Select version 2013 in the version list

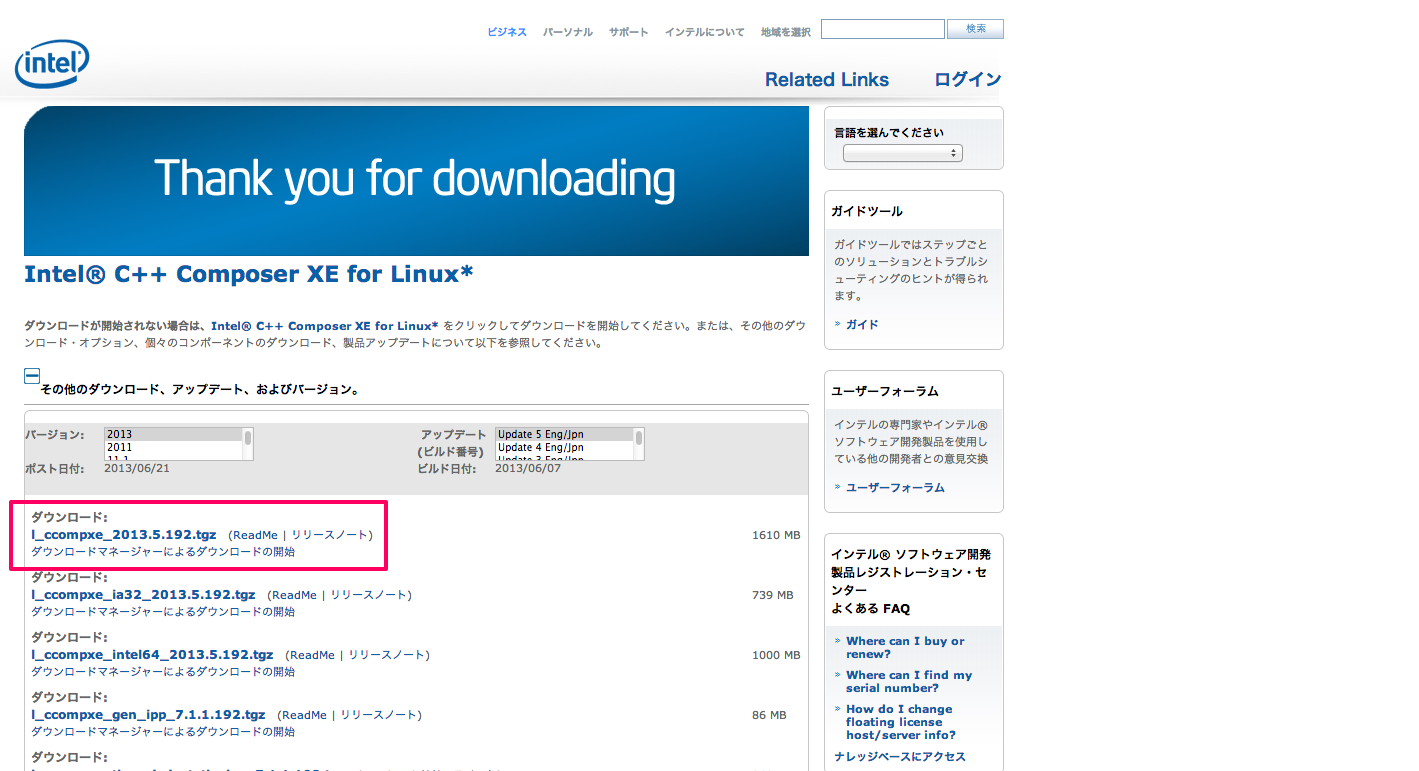pos(173,435)
